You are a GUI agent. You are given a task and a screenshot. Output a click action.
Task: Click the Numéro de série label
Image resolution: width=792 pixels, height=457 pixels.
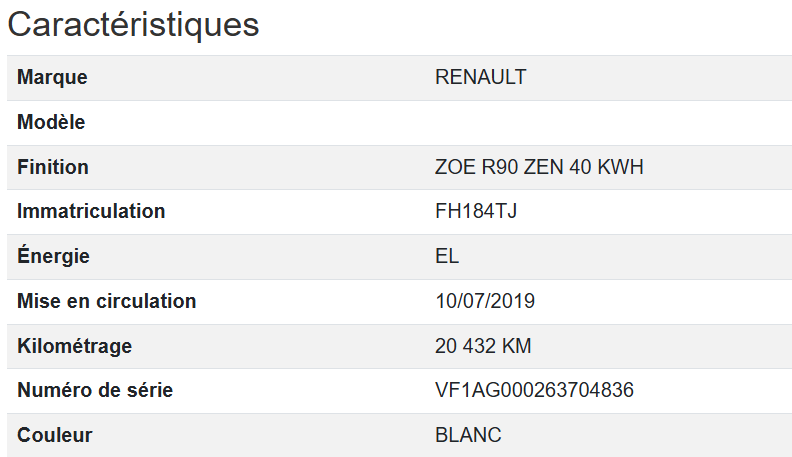pos(95,391)
